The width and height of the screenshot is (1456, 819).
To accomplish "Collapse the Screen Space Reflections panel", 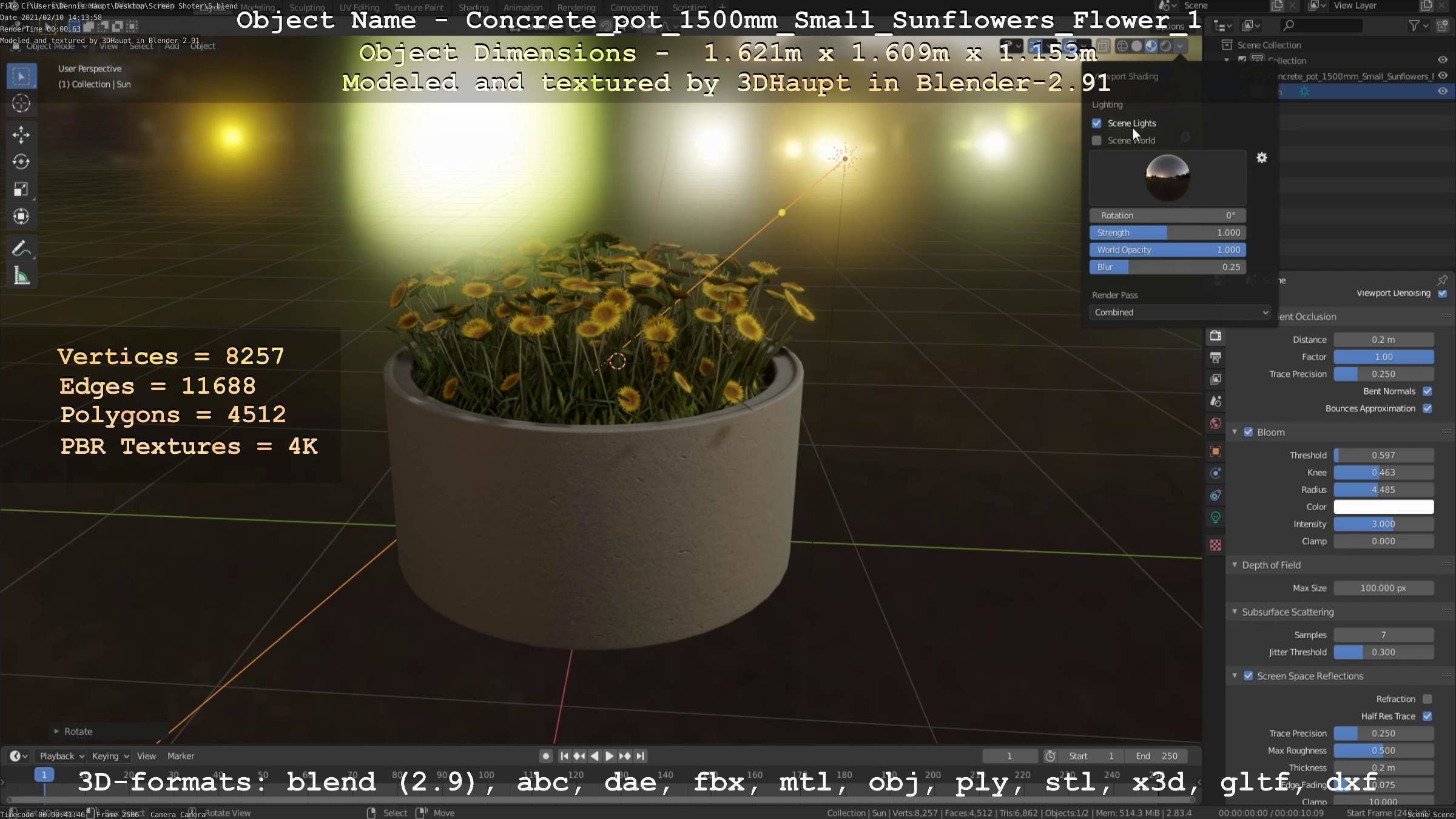I will 1235,676.
